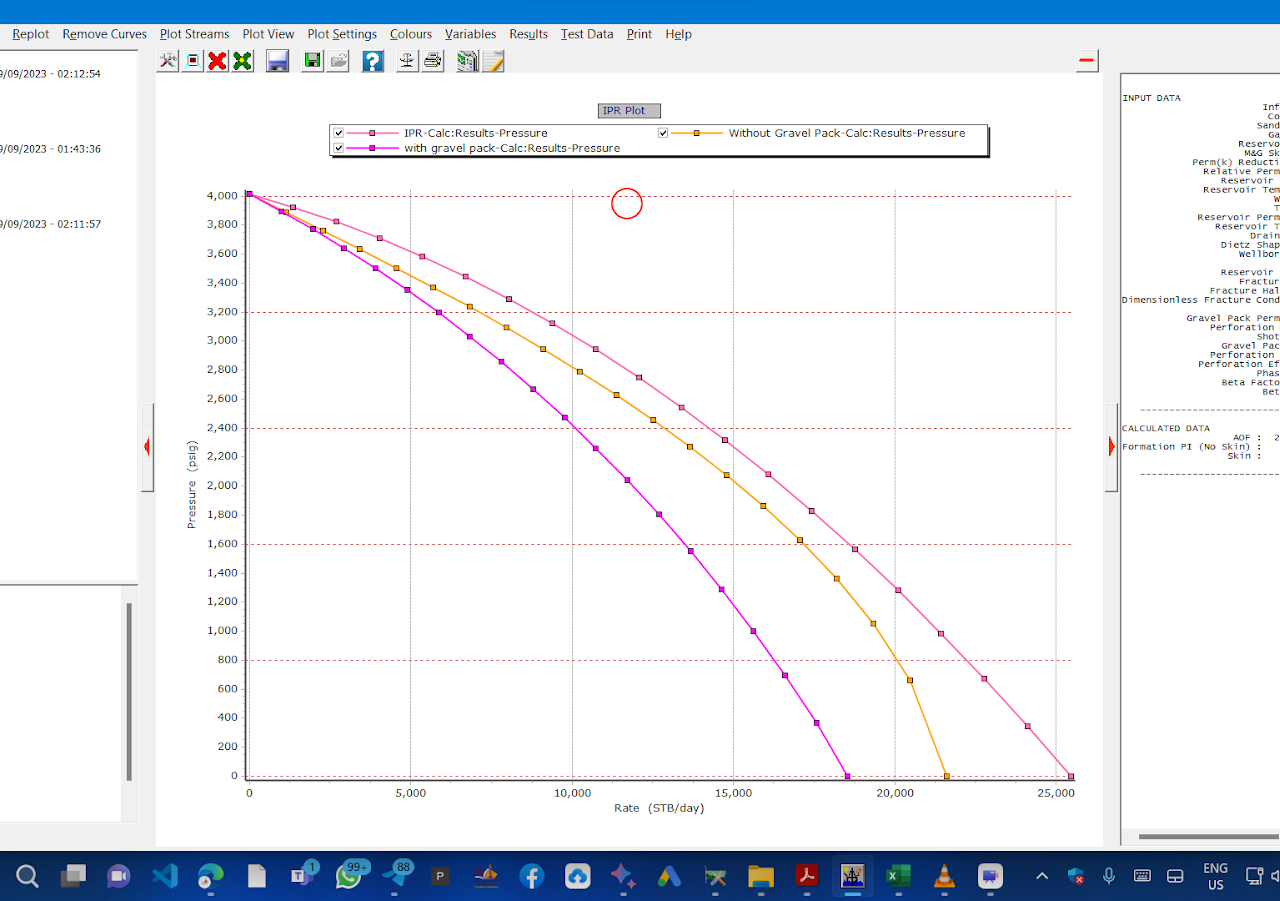
Task: Open the Plot View menu
Action: [x=268, y=34]
